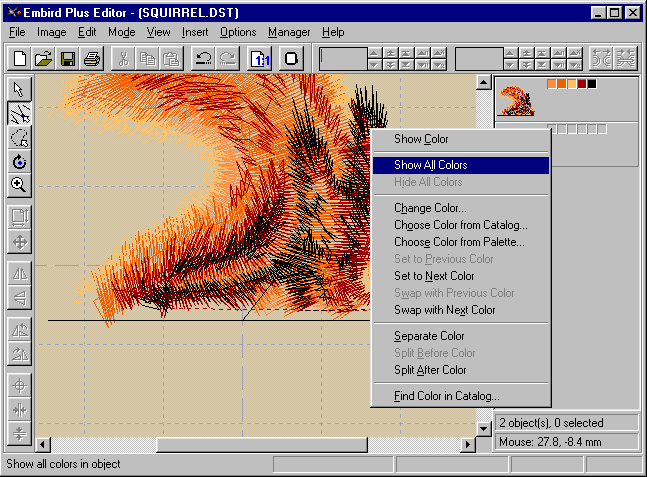Click the join-together arrows toolbar icon

(626, 59)
